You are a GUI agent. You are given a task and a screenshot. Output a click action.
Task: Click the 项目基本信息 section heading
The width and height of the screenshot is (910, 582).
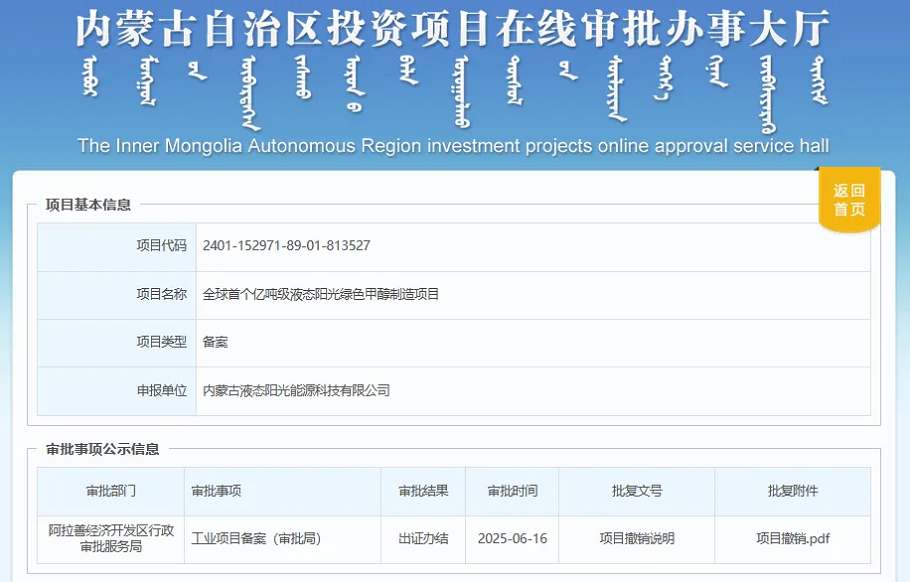point(88,205)
